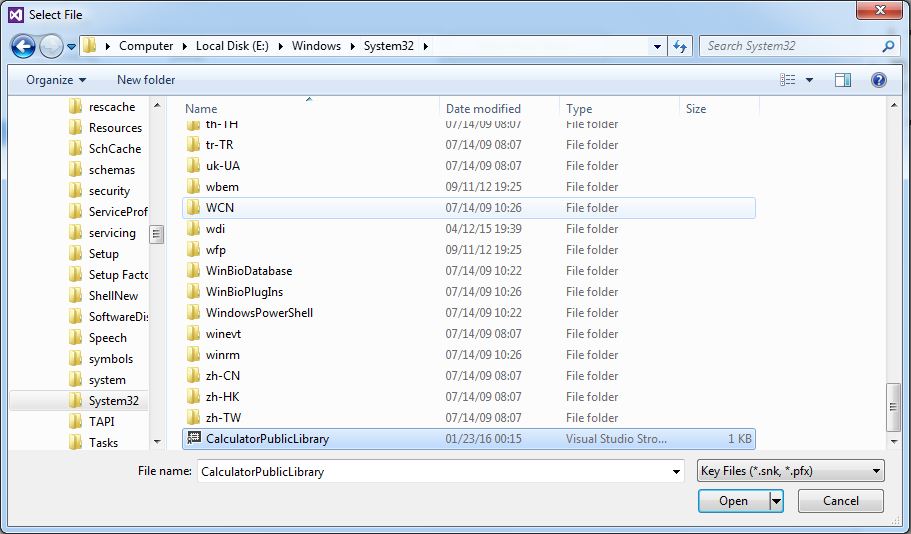
Task: Click the Forward navigation arrow
Action: 51,46
